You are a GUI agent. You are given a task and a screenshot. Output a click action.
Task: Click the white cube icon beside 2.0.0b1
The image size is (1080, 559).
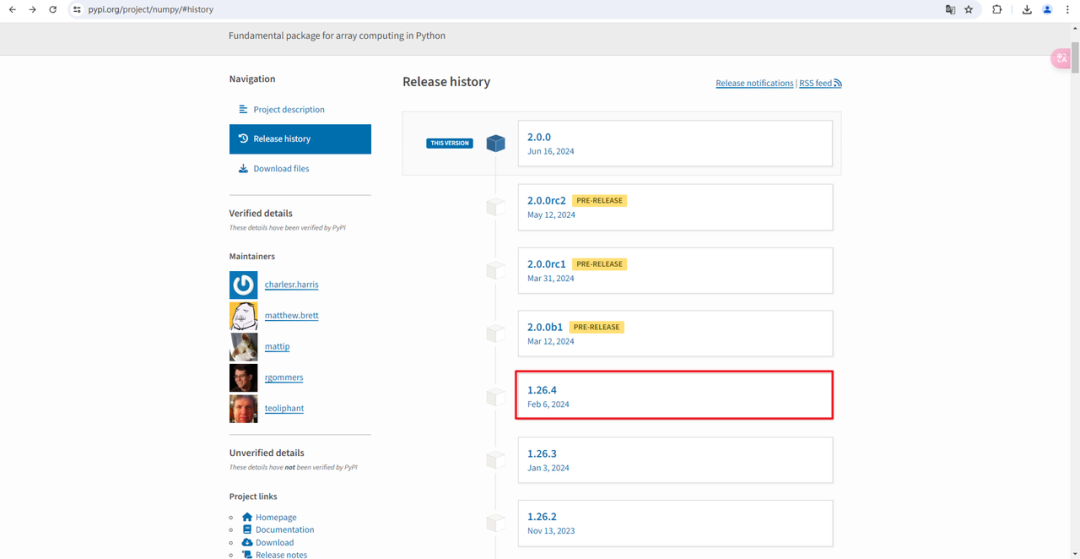coord(496,334)
